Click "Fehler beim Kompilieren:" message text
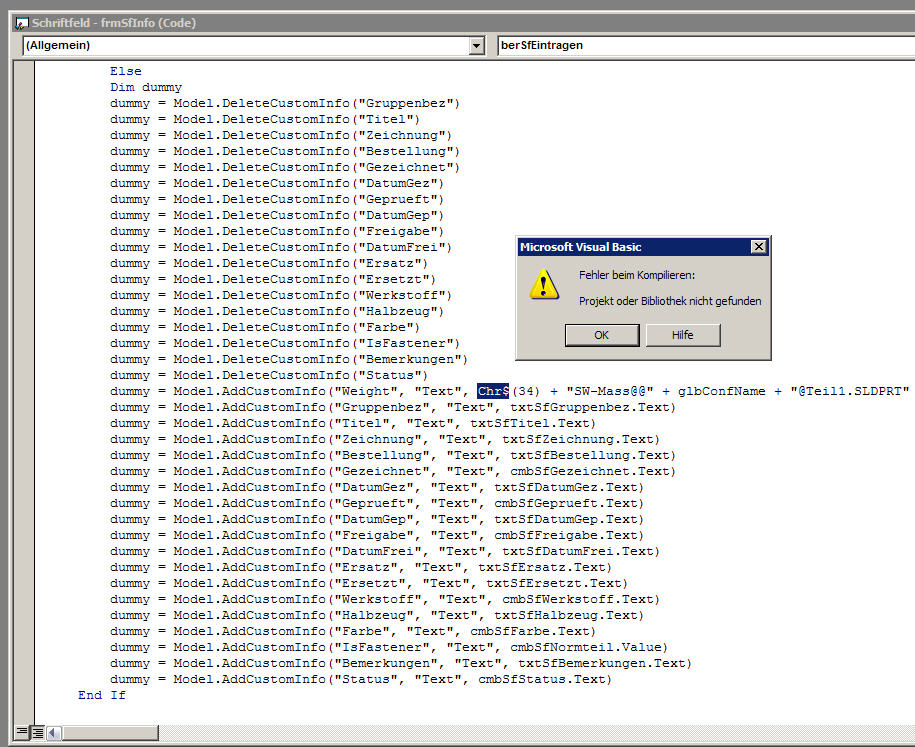Viewport: 915px width, 747px height. (637, 275)
